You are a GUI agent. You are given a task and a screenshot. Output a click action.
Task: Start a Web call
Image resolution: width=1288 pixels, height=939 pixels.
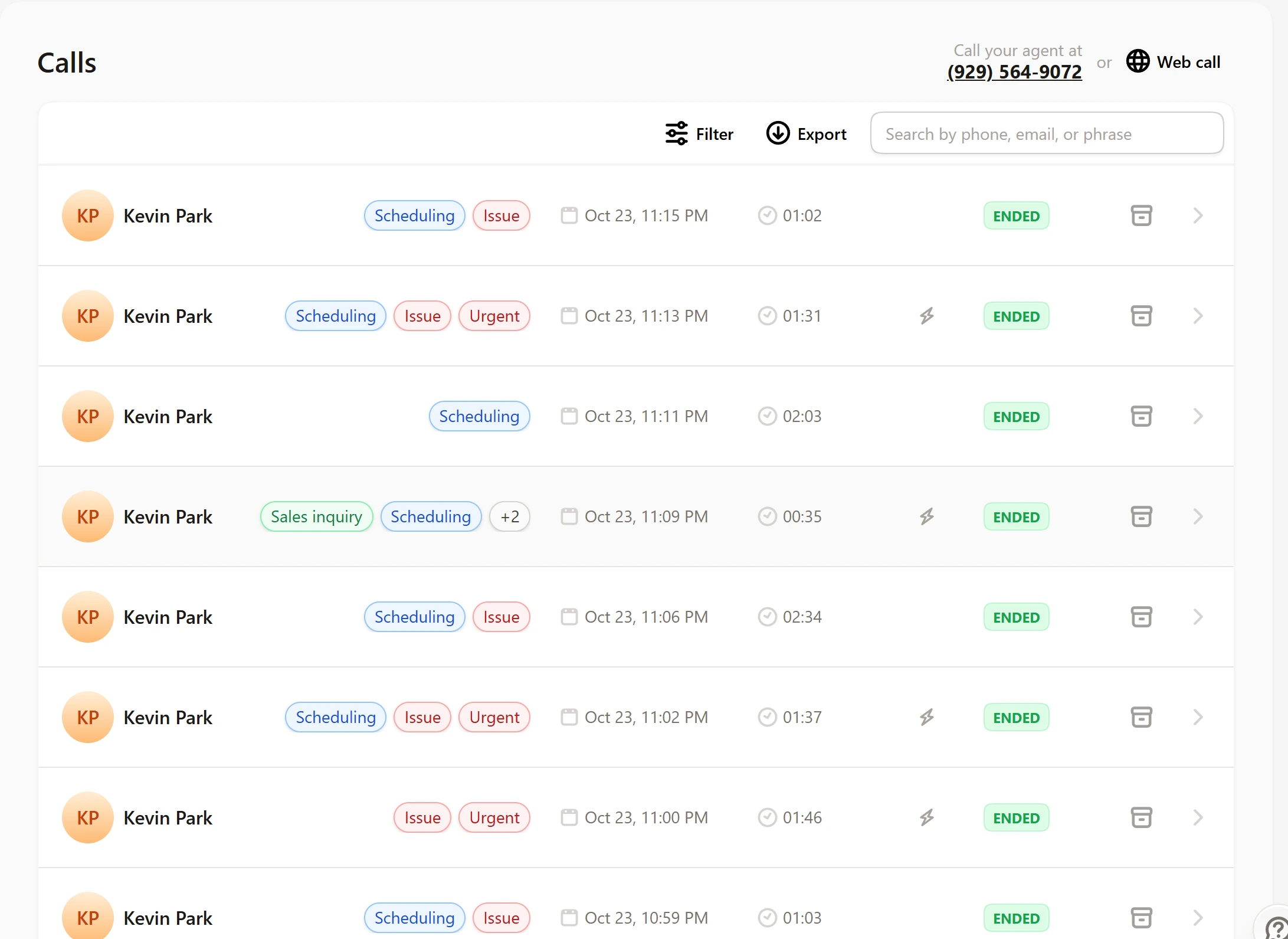(x=1174, y=61)
